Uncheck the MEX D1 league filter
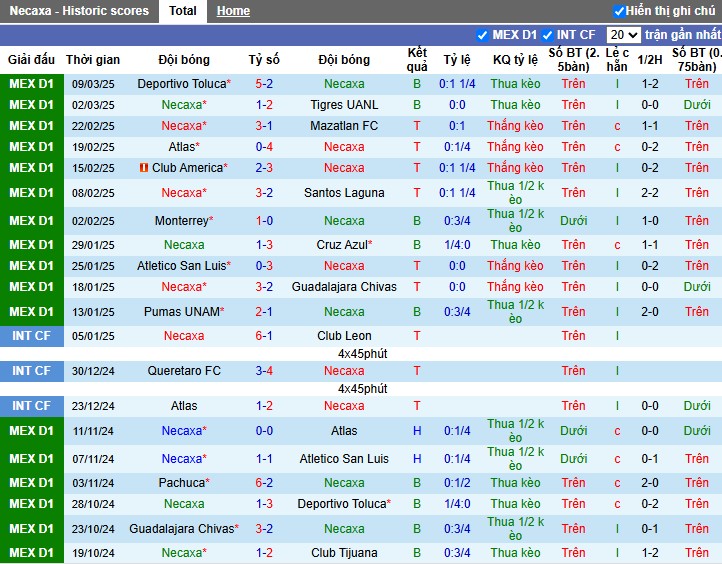This screenshot has height=564, width=722. point(482,35)
